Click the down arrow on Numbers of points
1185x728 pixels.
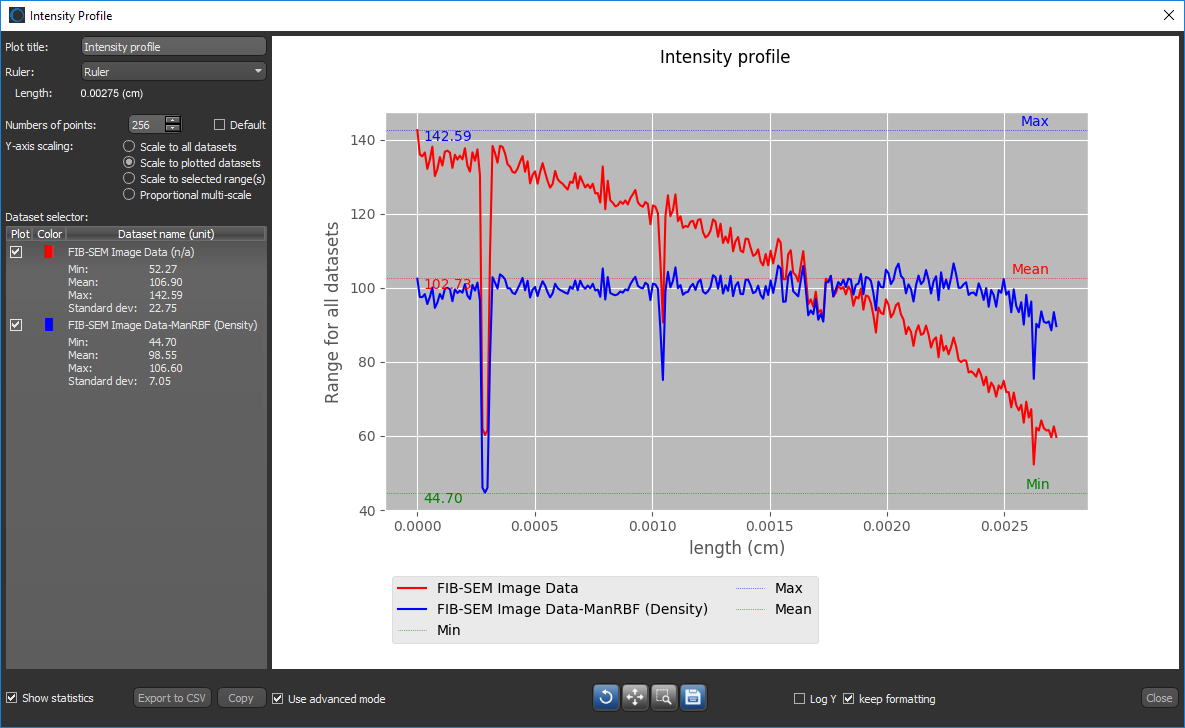click(x=172, y=129)
